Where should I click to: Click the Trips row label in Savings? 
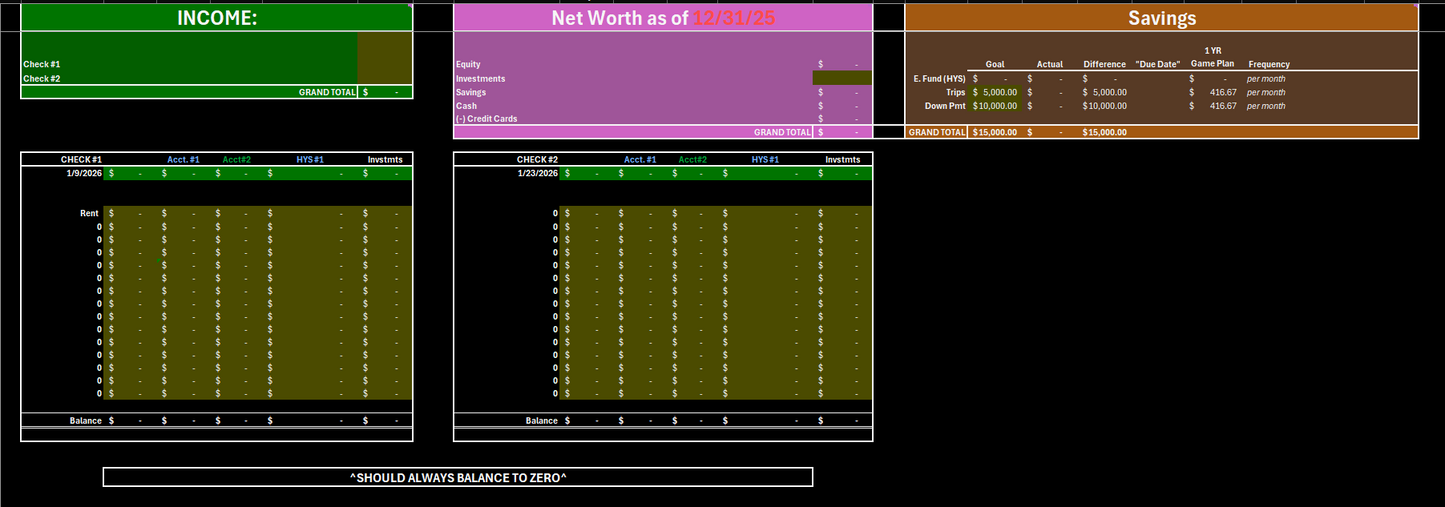tap(955, 92)
